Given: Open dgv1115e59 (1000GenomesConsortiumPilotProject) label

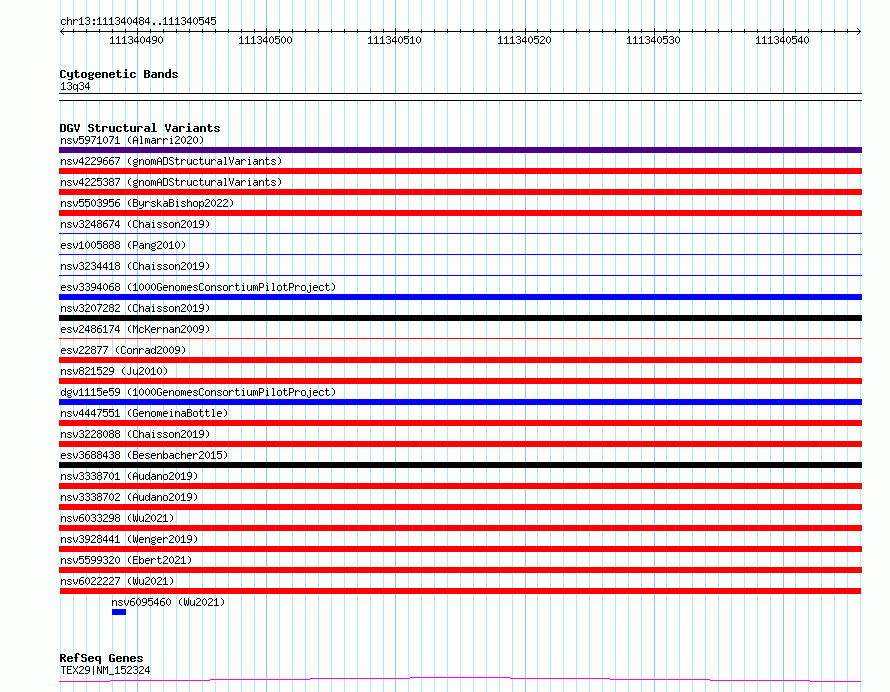Looking at the screenshot, I should pyautogui.click(x=198, y=392).
